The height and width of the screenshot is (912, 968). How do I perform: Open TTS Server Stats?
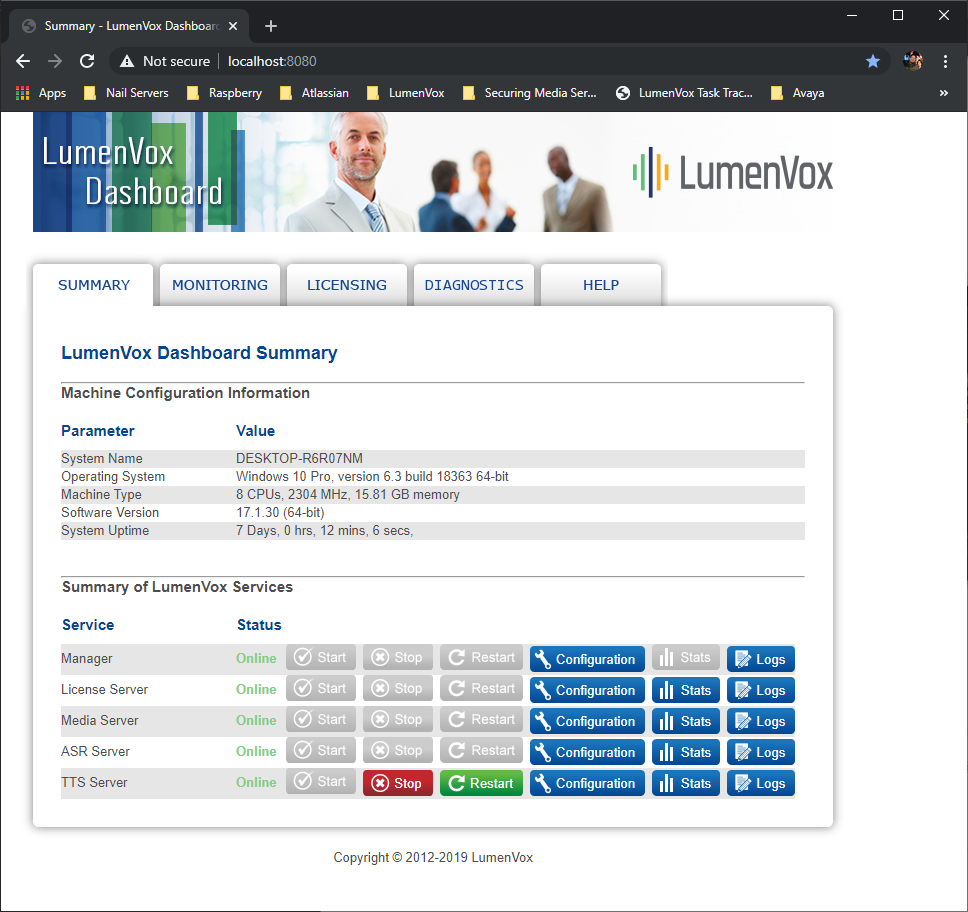[x=685, y=783]
